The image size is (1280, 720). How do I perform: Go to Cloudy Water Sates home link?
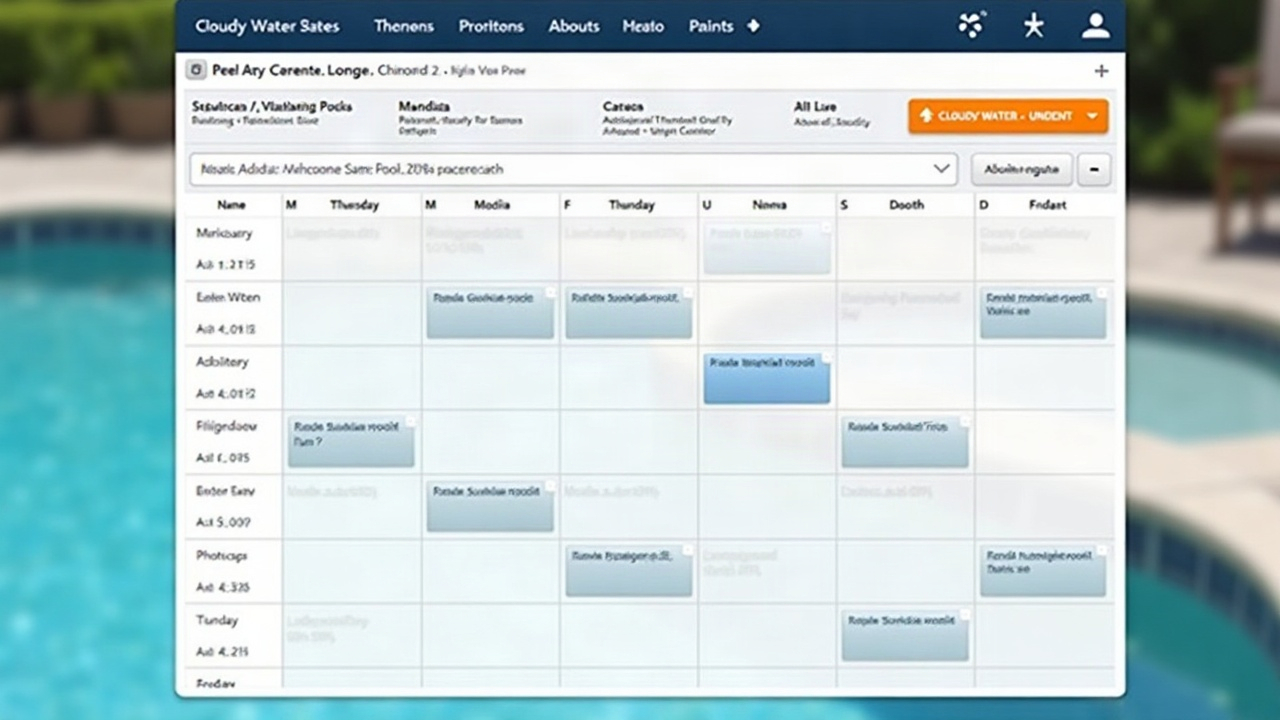tap(267, 26)
